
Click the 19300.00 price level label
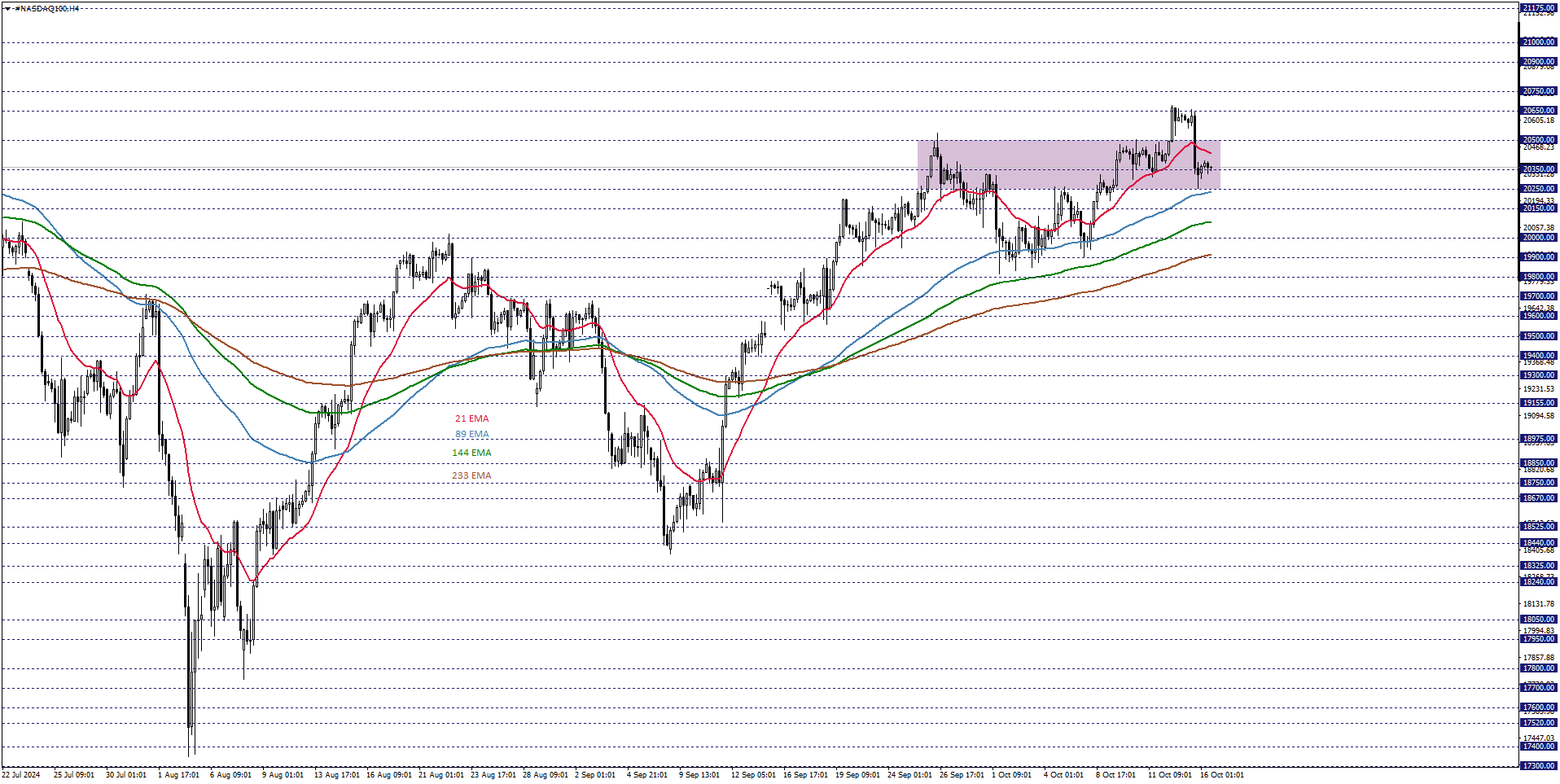click(x=1539, y=375)
